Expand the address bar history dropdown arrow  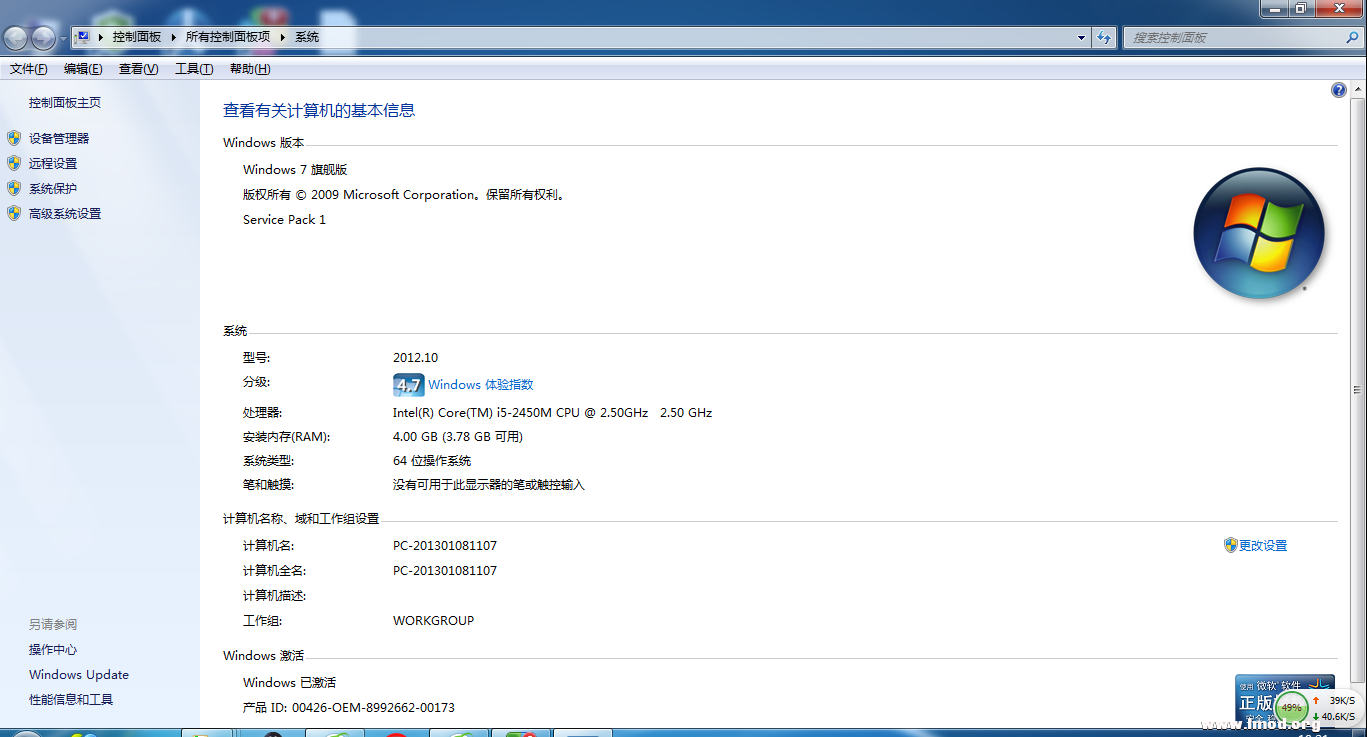pyautogui.click(x=1082, y=37)
